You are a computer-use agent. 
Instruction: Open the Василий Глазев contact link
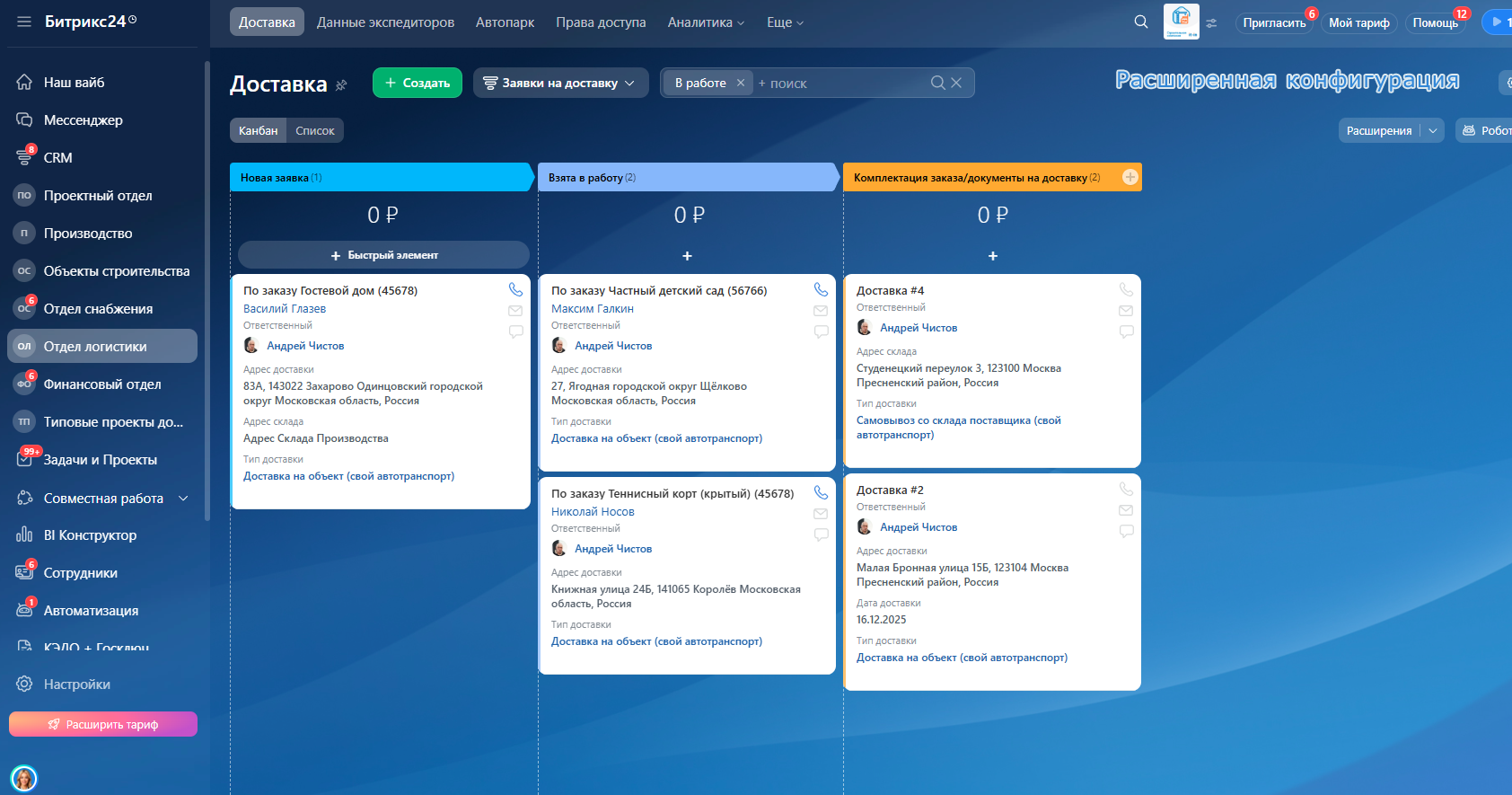[x=285, y=308]
